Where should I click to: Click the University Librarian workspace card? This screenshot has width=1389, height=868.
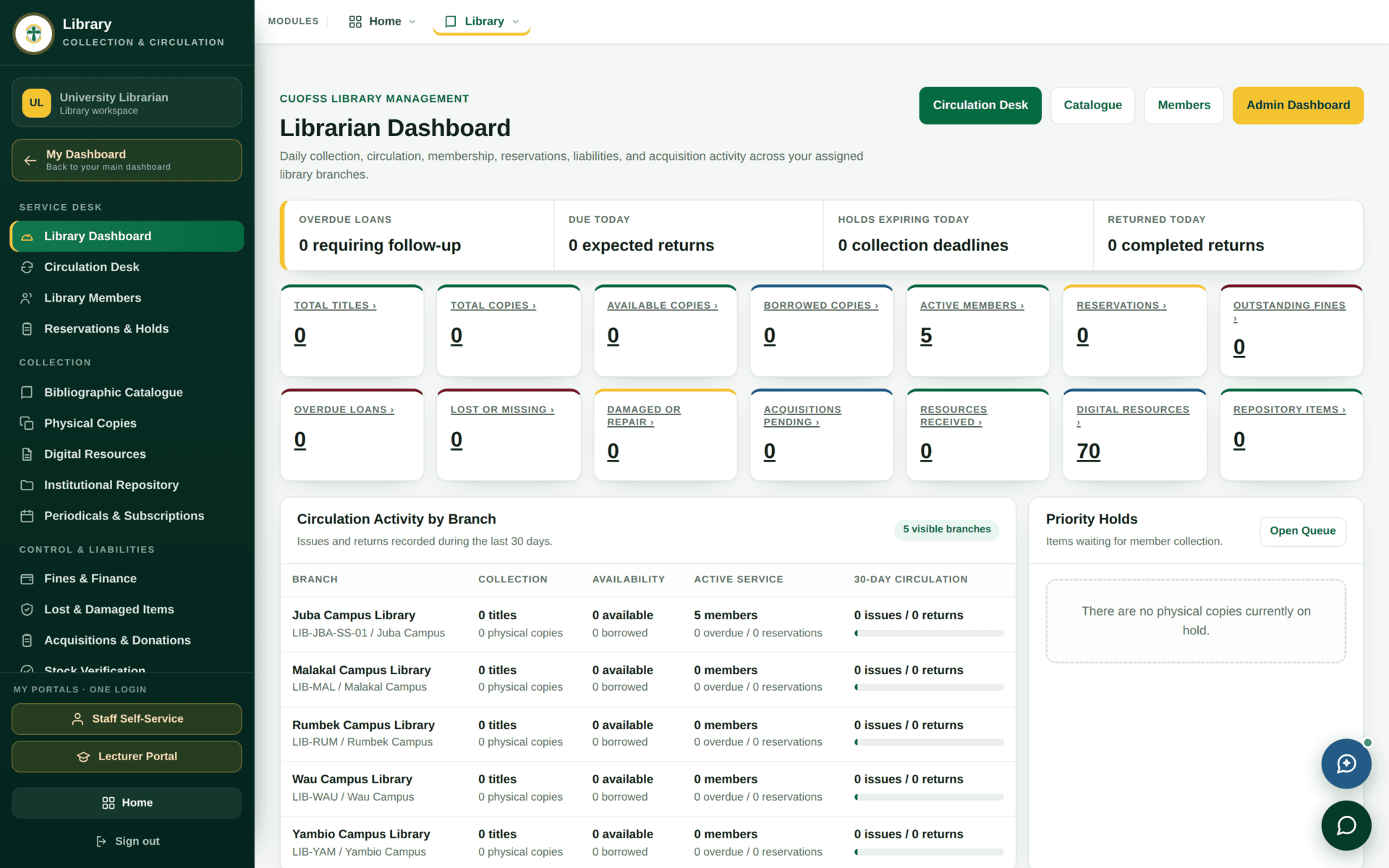127,103
